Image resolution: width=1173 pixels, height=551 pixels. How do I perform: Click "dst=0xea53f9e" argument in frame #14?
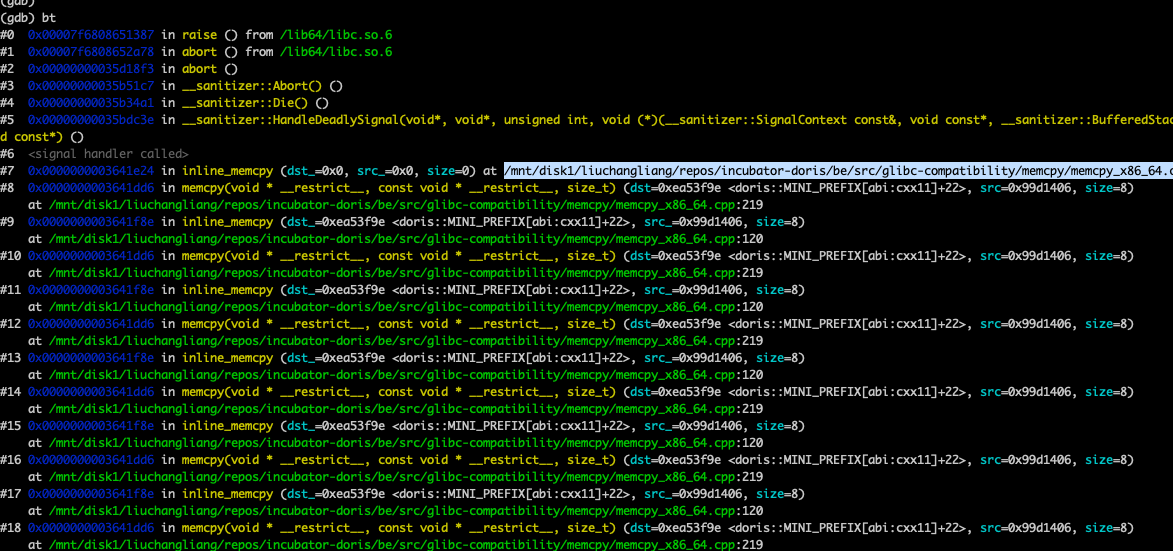point(676,391)
